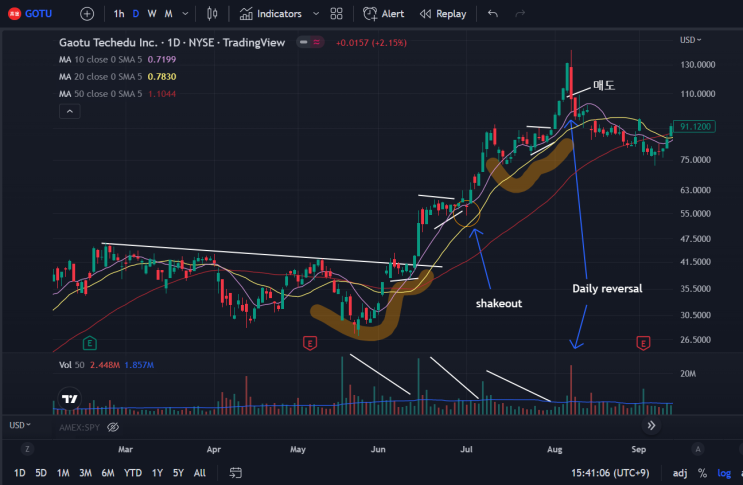Set the range to 3M
This screenshot has height=485, width=743.
coord(85,473)
